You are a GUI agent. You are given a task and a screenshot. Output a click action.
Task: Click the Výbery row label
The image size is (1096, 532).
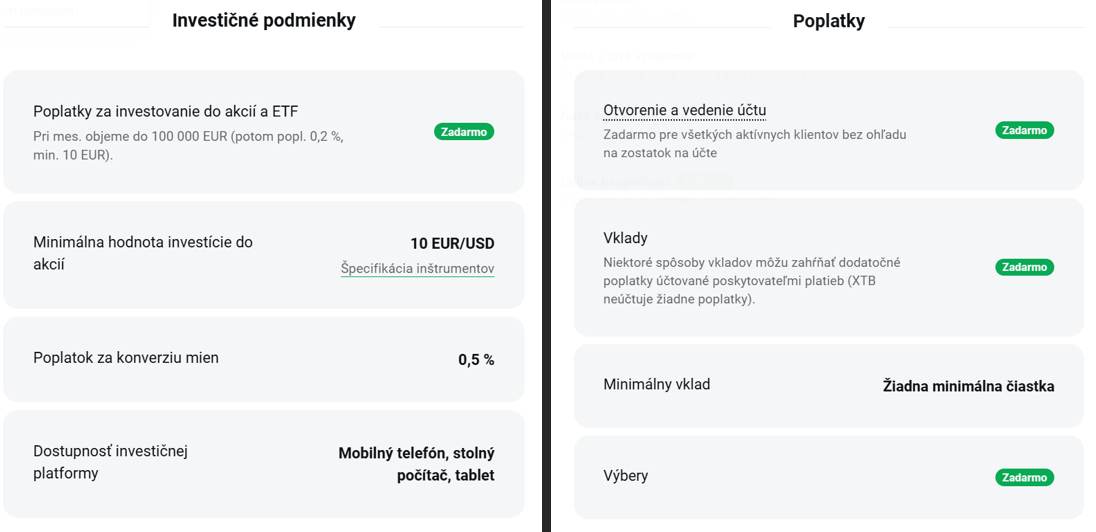tap(626, 476)
